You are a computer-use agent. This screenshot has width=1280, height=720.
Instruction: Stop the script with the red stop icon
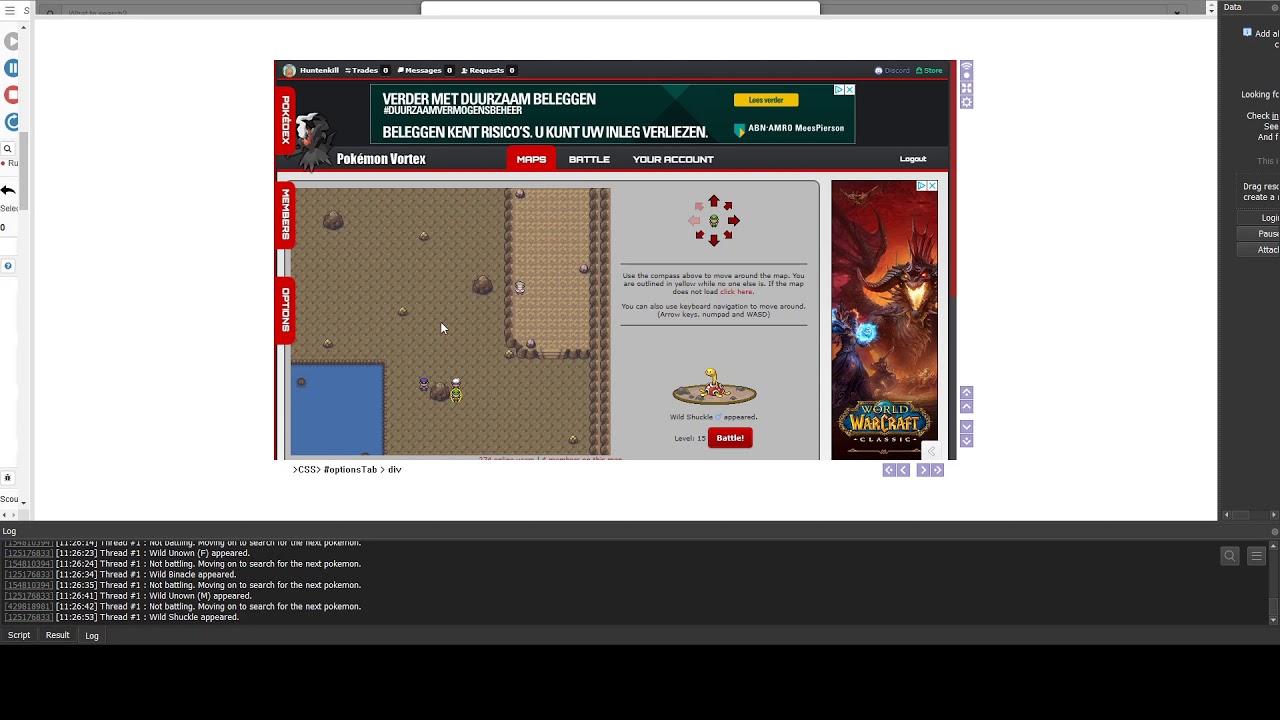click(x=12, y=95)
